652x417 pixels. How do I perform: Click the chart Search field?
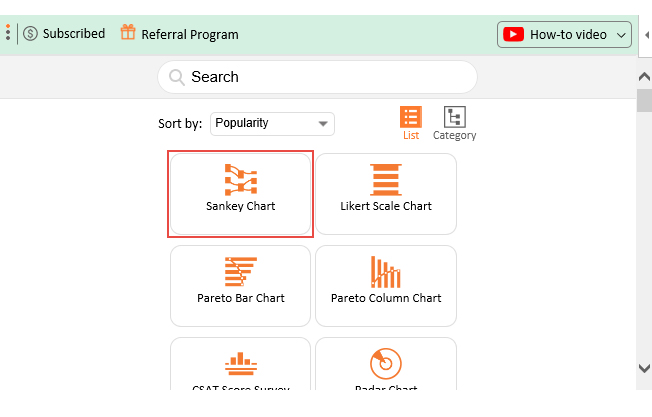(317, 77)
